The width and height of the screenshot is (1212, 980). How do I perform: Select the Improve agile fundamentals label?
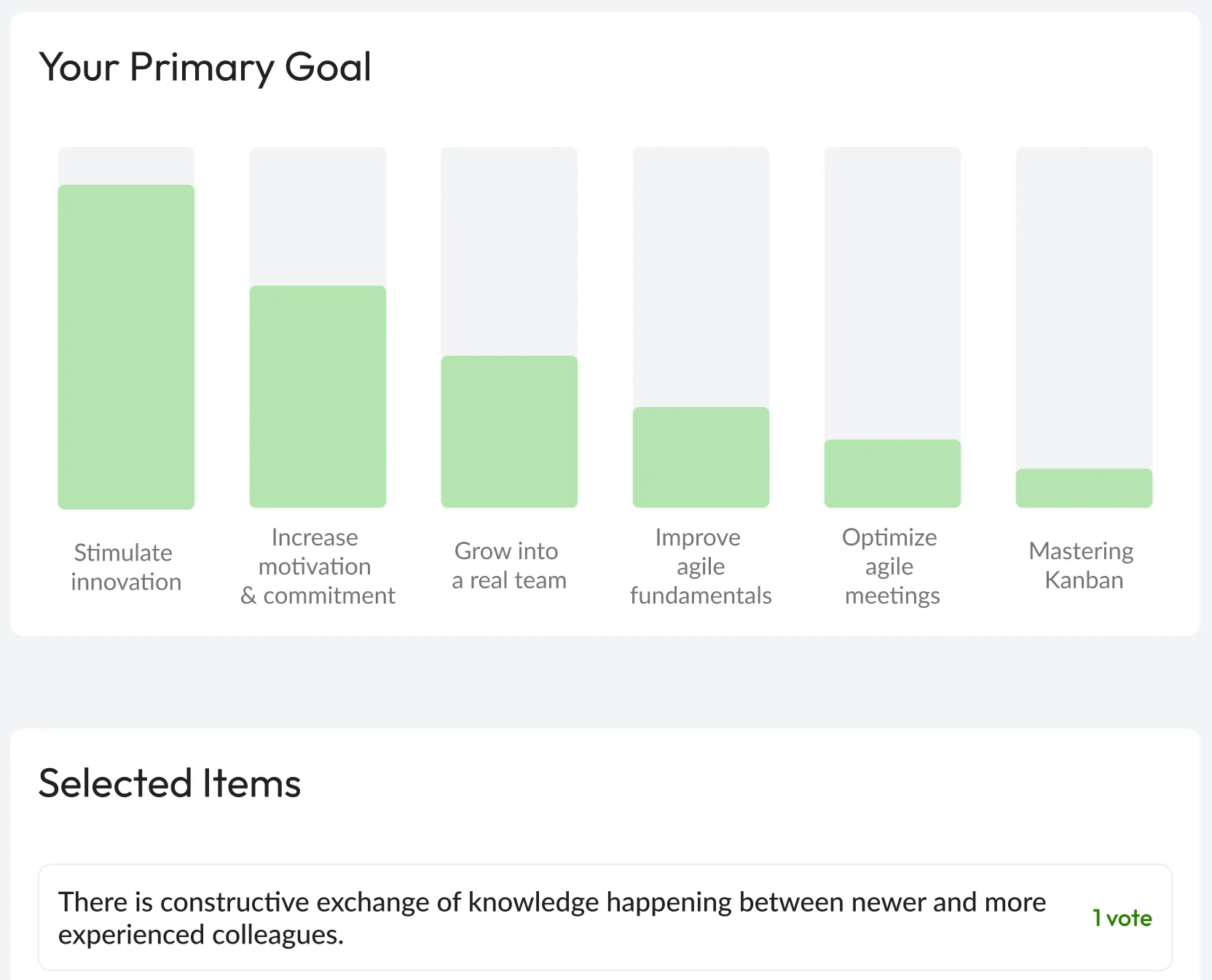coord(701,566)
